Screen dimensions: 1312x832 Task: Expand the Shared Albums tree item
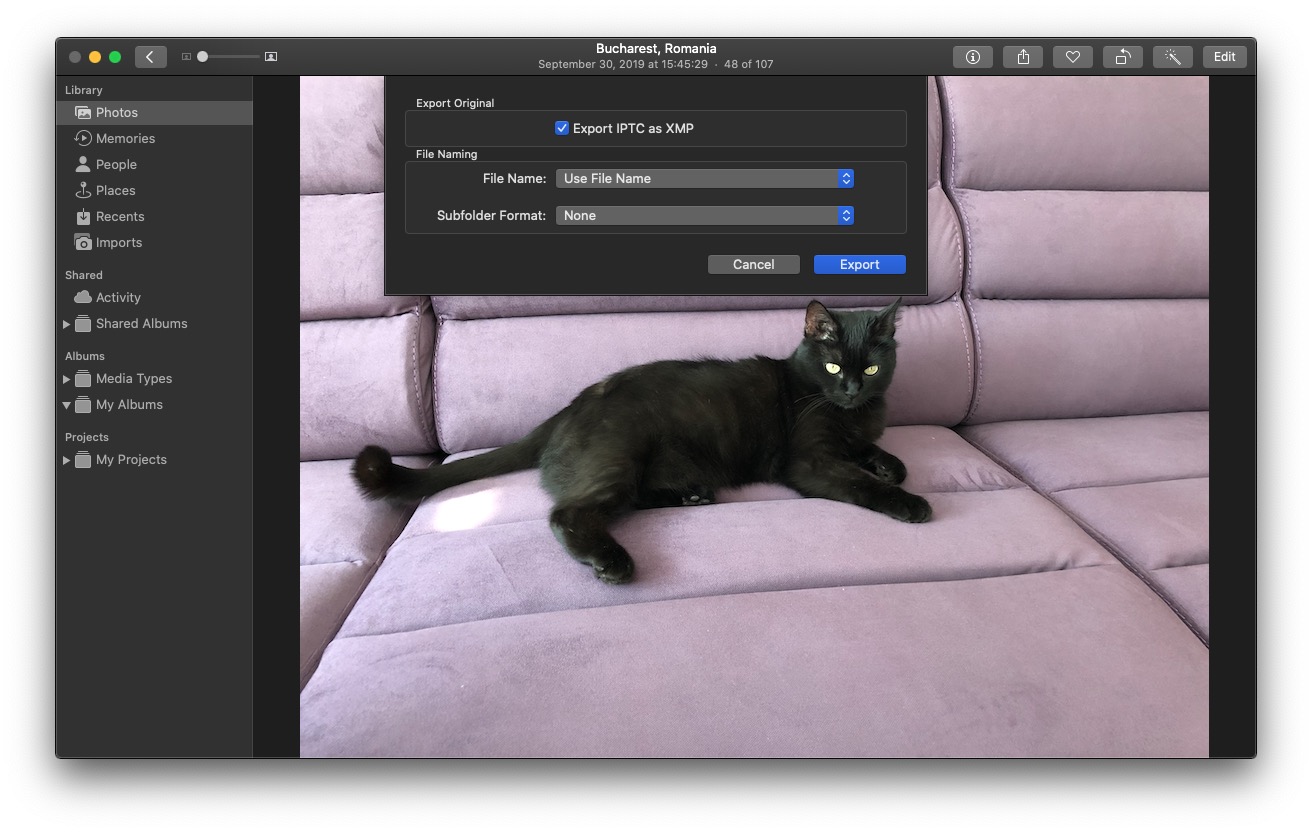[x=67, y=324]
